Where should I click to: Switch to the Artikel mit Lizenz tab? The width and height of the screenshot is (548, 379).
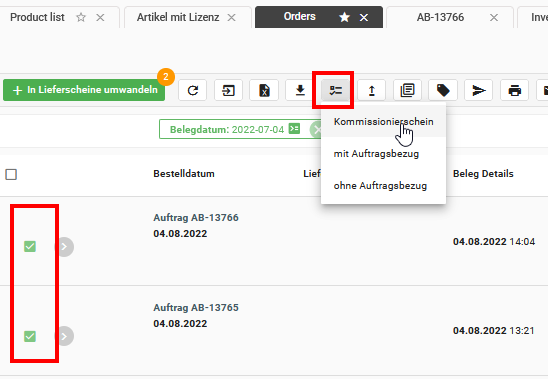click(x=178, y=17)
